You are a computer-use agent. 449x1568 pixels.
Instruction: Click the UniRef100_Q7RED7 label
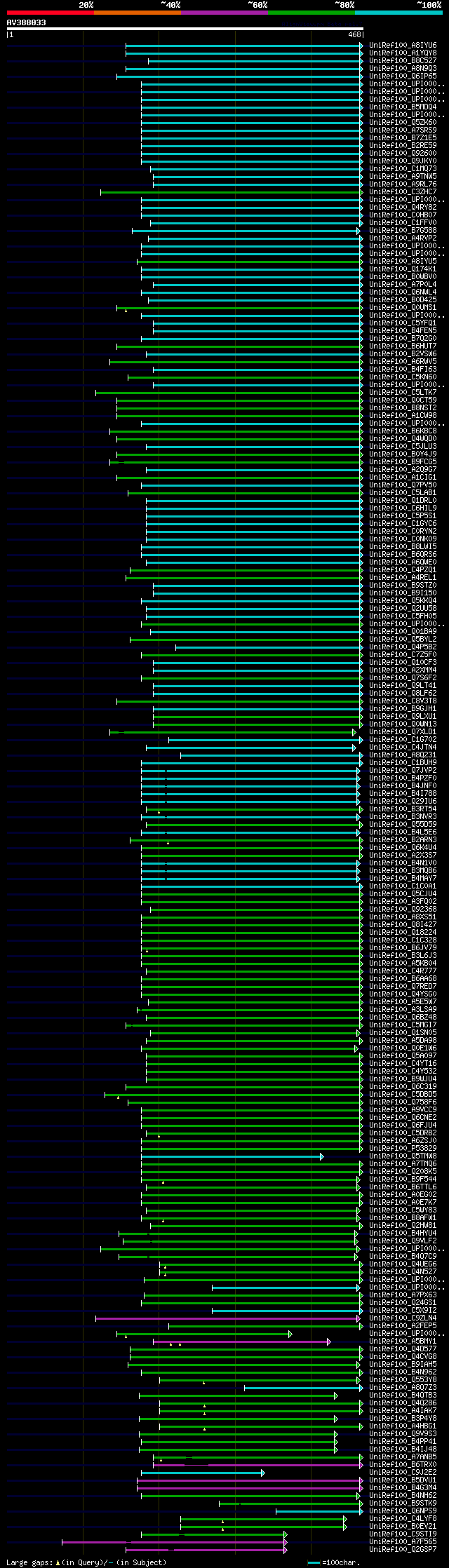pyautogui.click(x=403, y=986)
